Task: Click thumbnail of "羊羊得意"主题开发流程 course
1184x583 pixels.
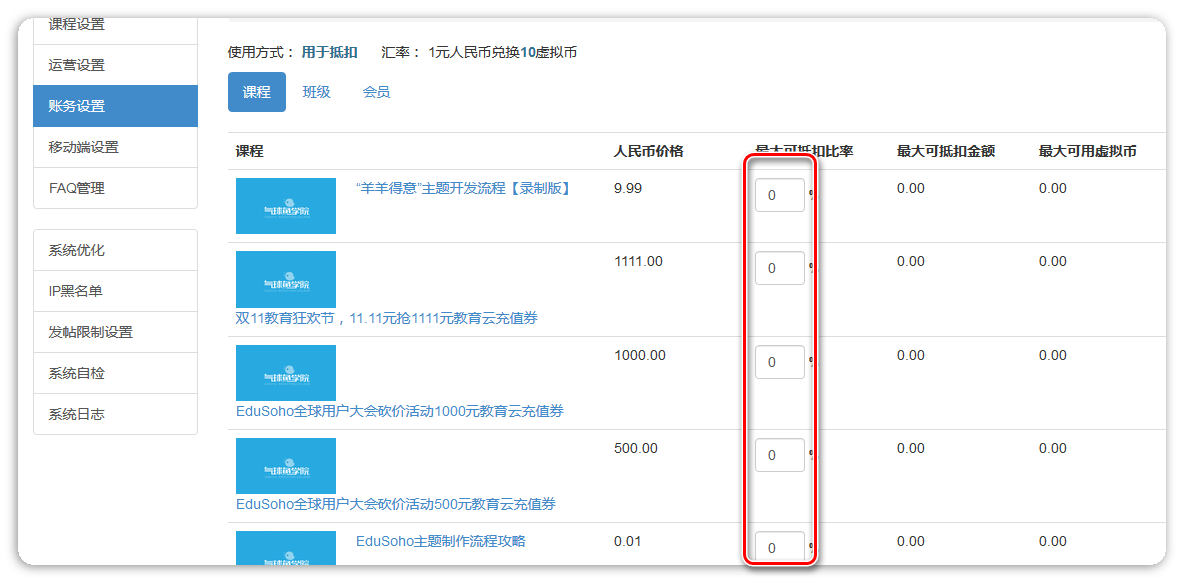Action: [x=286, y=206]
